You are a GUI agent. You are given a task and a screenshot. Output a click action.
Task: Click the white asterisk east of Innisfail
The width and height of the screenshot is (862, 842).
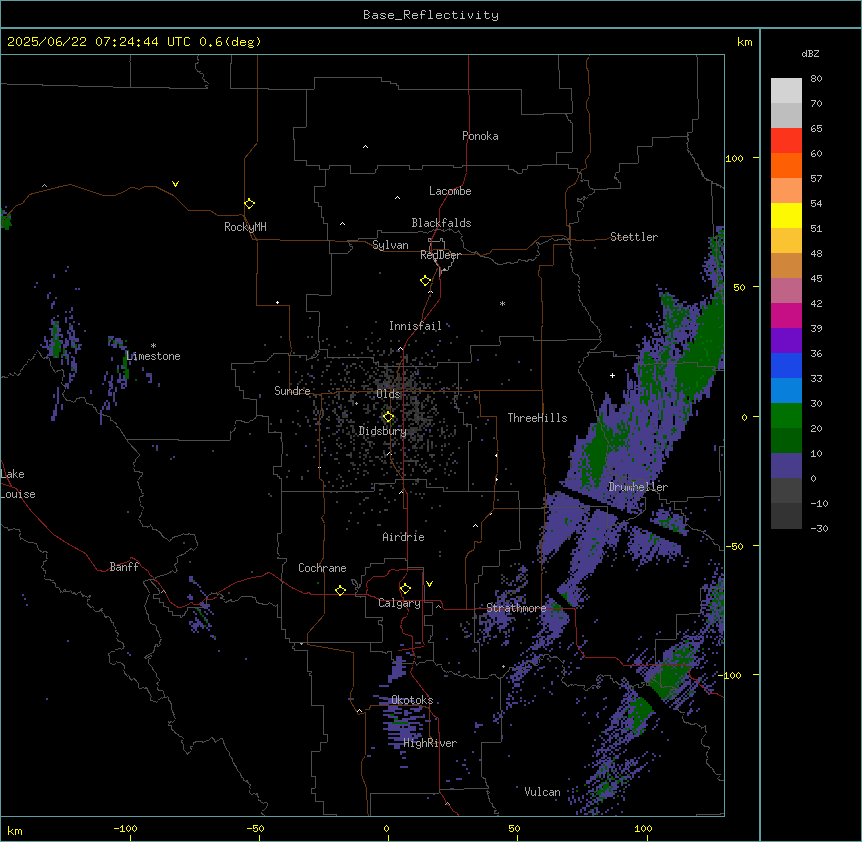coord(502,303)
